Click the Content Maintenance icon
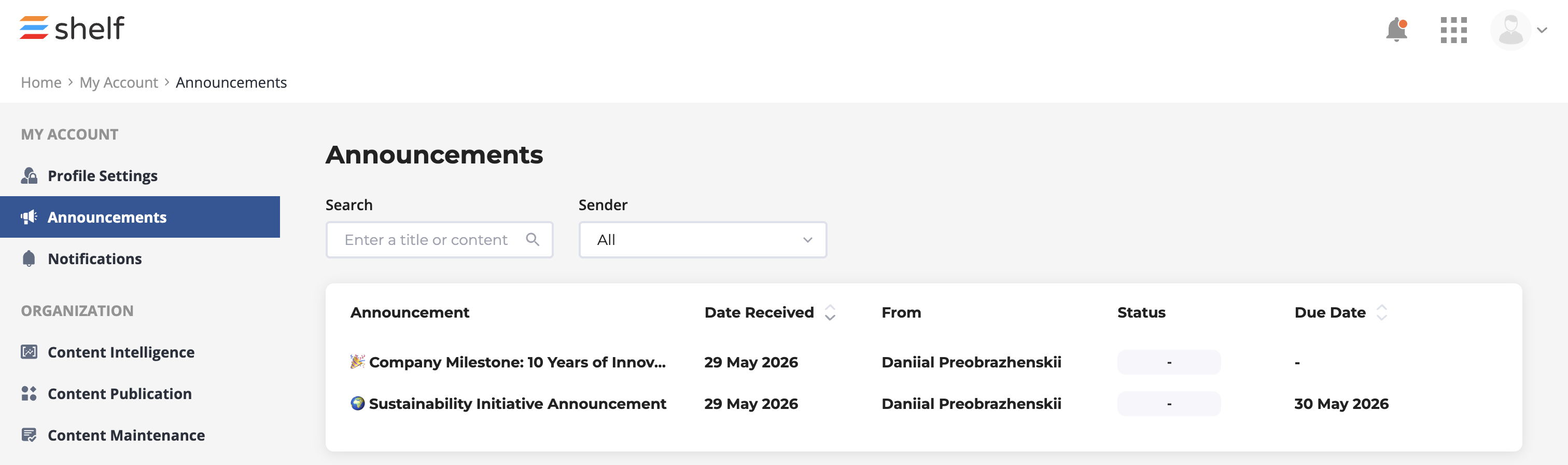 click(29, 434)
